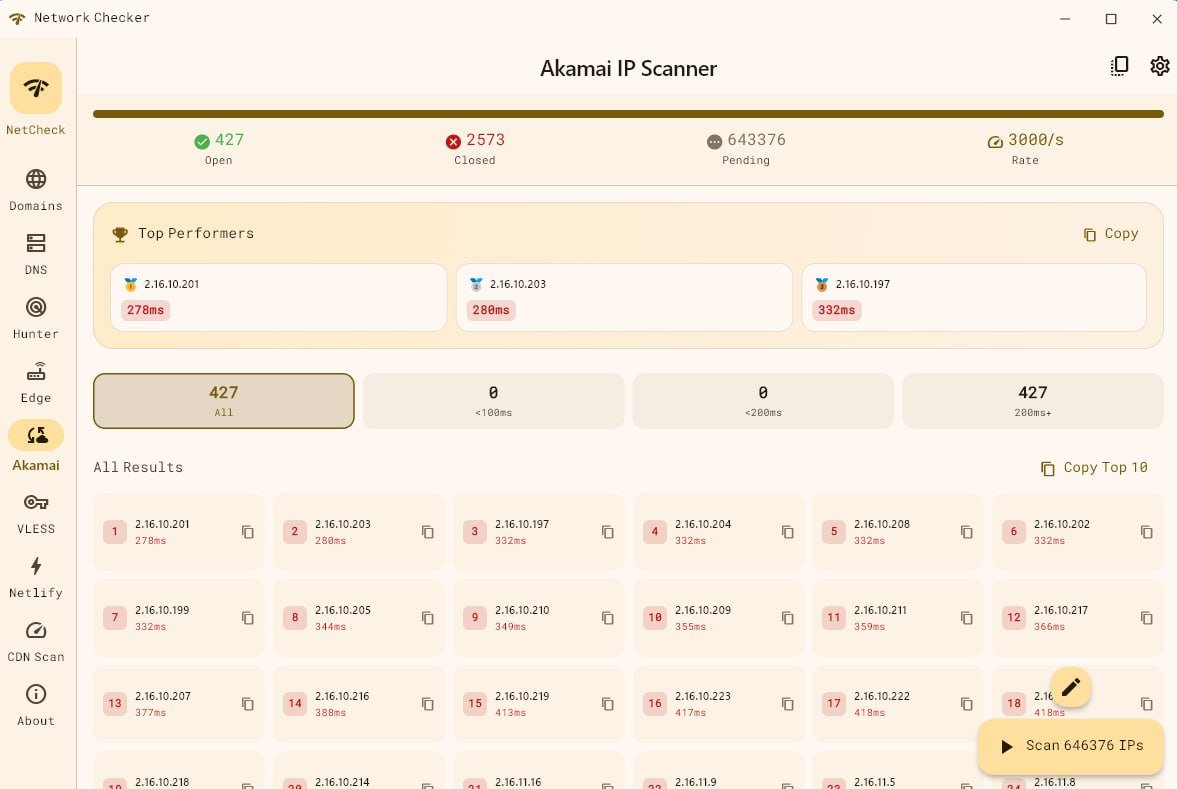Click the 643376 Pending counter
This screenshot has width=1177, height=789.
point(745,148)
